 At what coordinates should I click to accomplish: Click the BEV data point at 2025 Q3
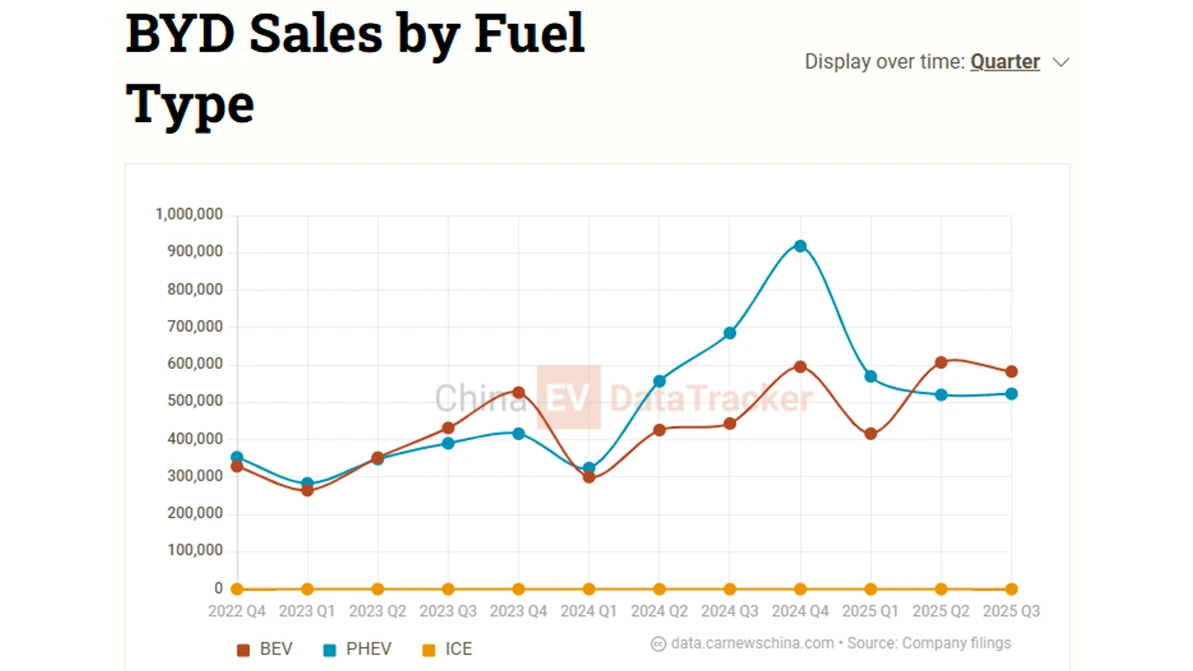pos(1012,372)
